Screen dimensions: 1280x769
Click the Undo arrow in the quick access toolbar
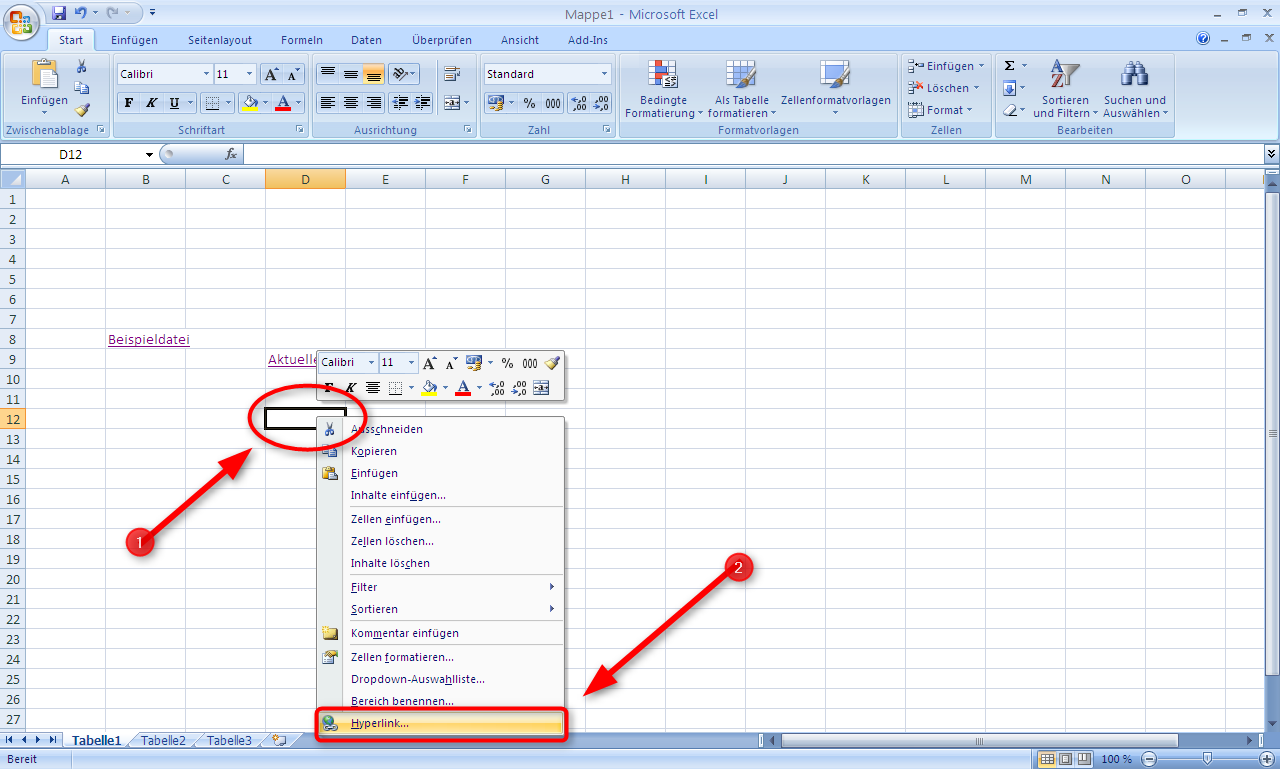81,14
